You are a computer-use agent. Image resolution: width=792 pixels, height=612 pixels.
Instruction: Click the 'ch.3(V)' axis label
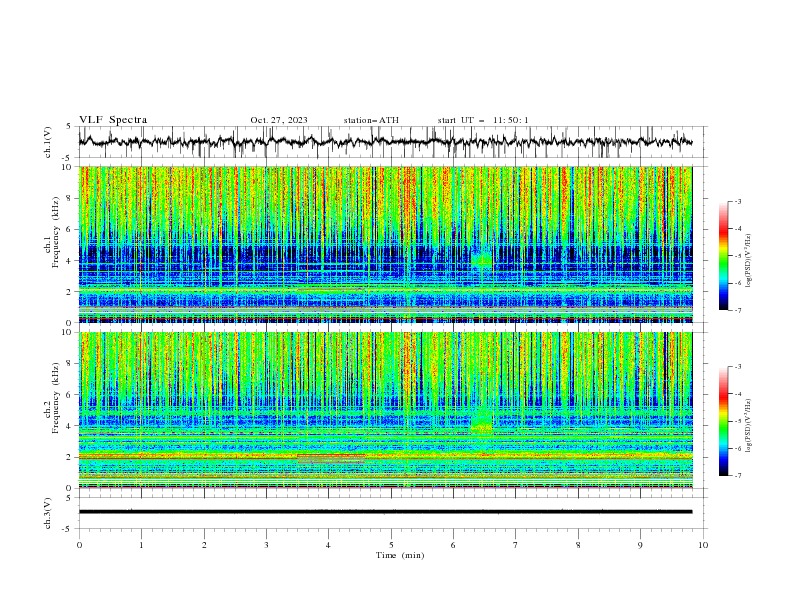48,513
